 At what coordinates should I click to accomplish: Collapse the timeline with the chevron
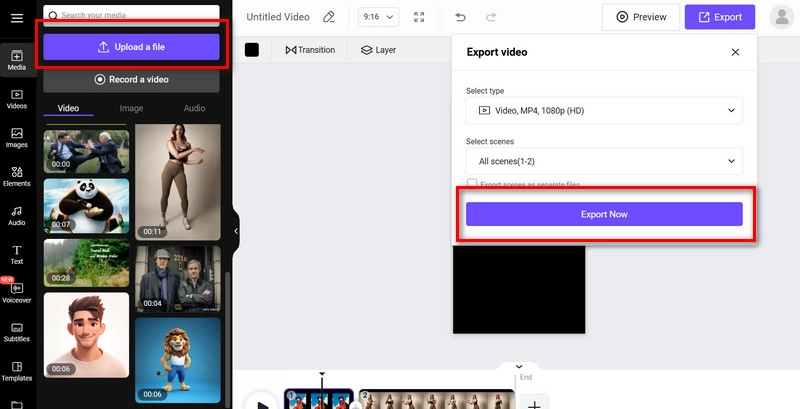(x=519, y=367)
